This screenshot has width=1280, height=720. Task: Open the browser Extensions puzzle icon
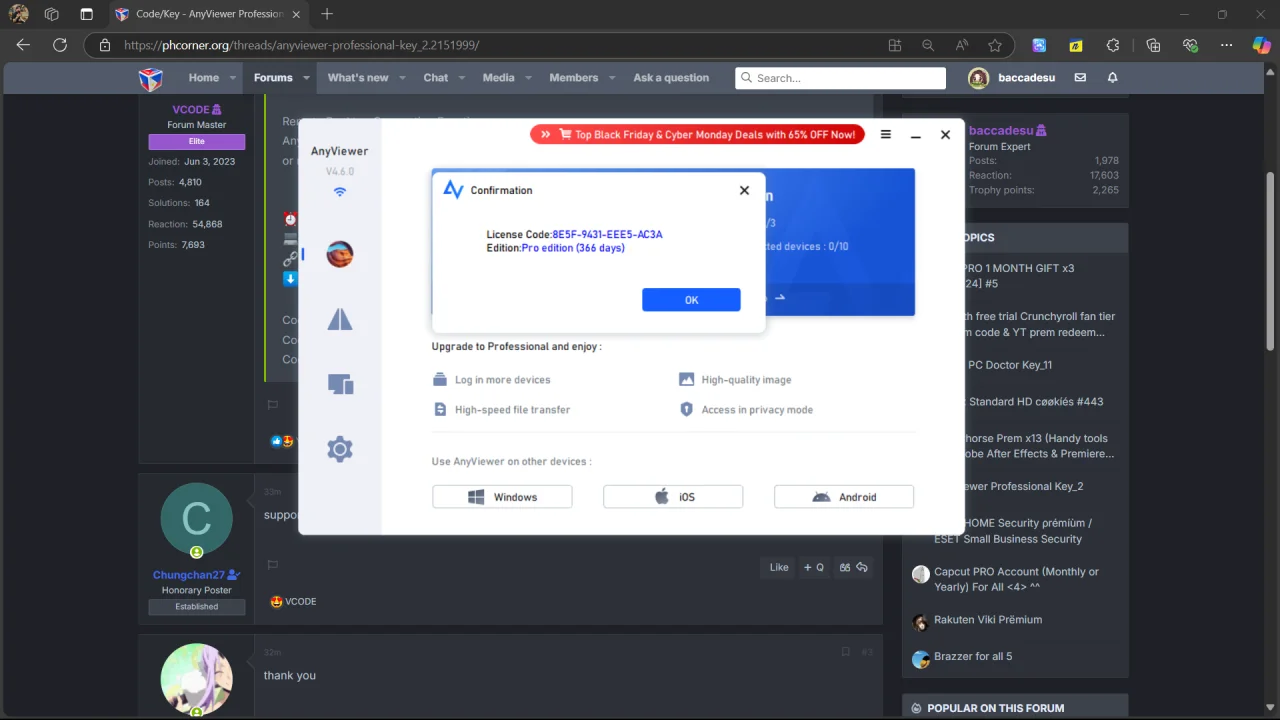tap(1113, 45)
